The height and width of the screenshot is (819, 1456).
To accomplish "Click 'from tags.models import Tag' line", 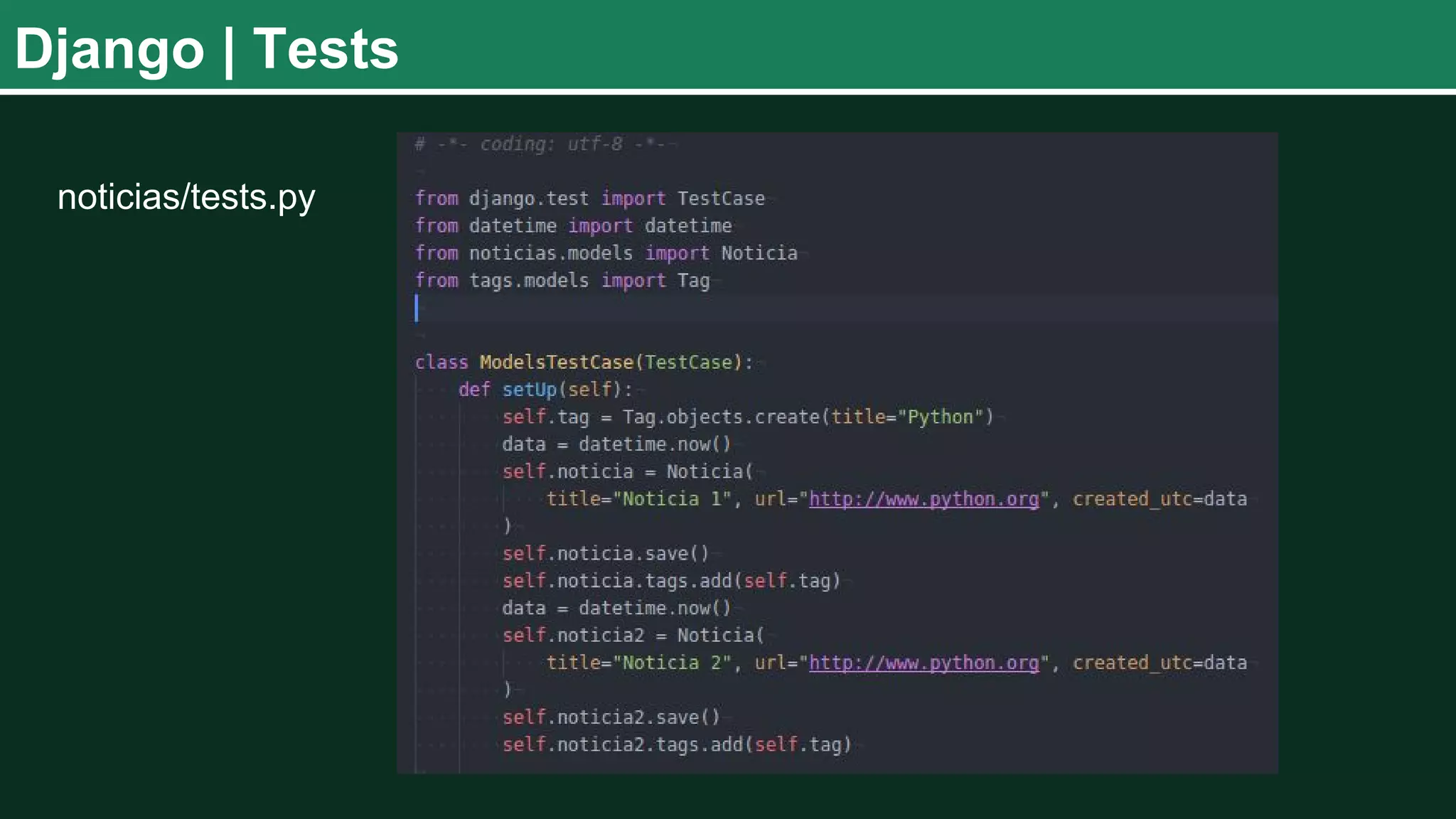I will click(x=562, y=281).
